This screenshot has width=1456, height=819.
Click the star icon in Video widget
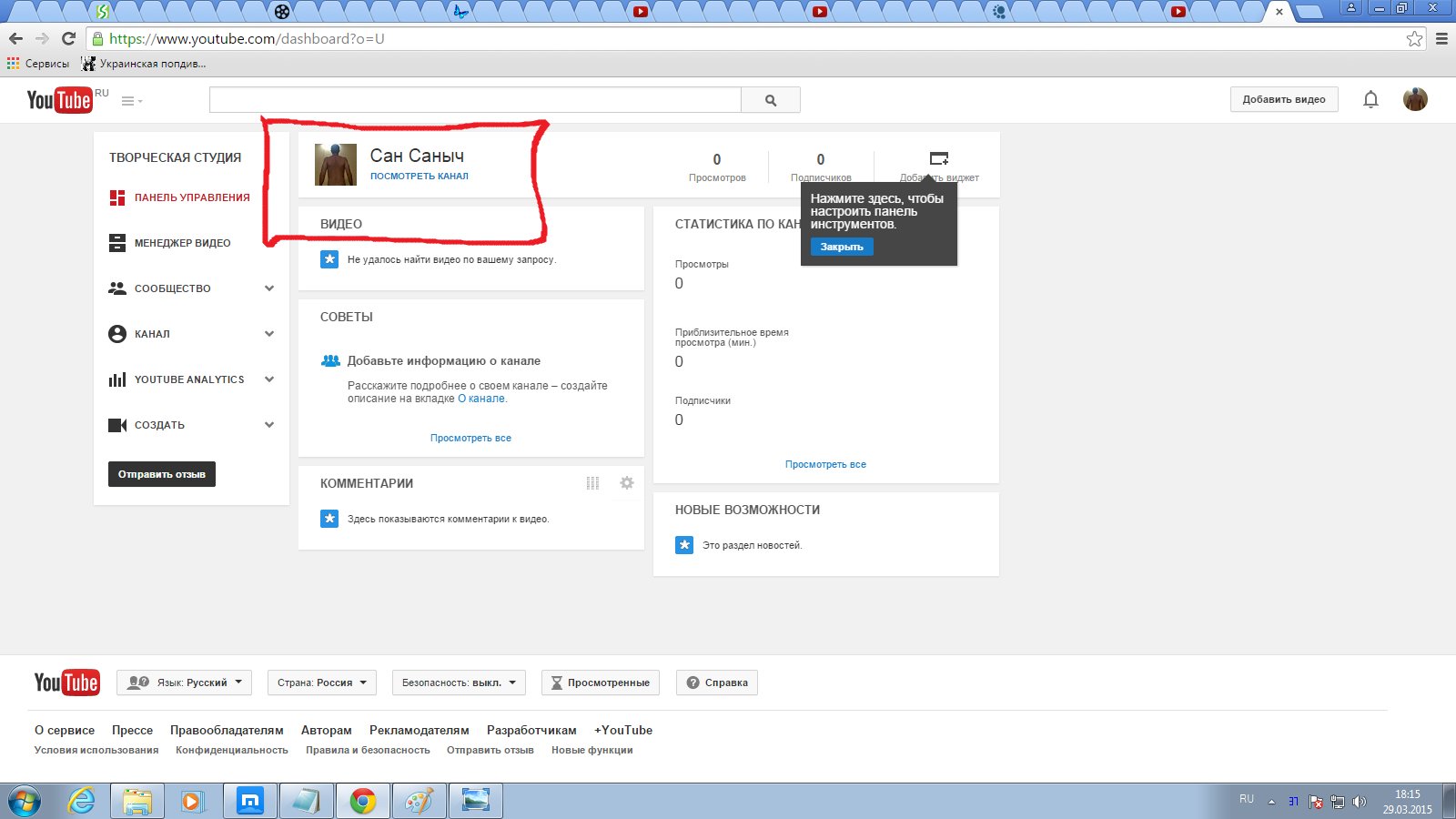point(329,259)
